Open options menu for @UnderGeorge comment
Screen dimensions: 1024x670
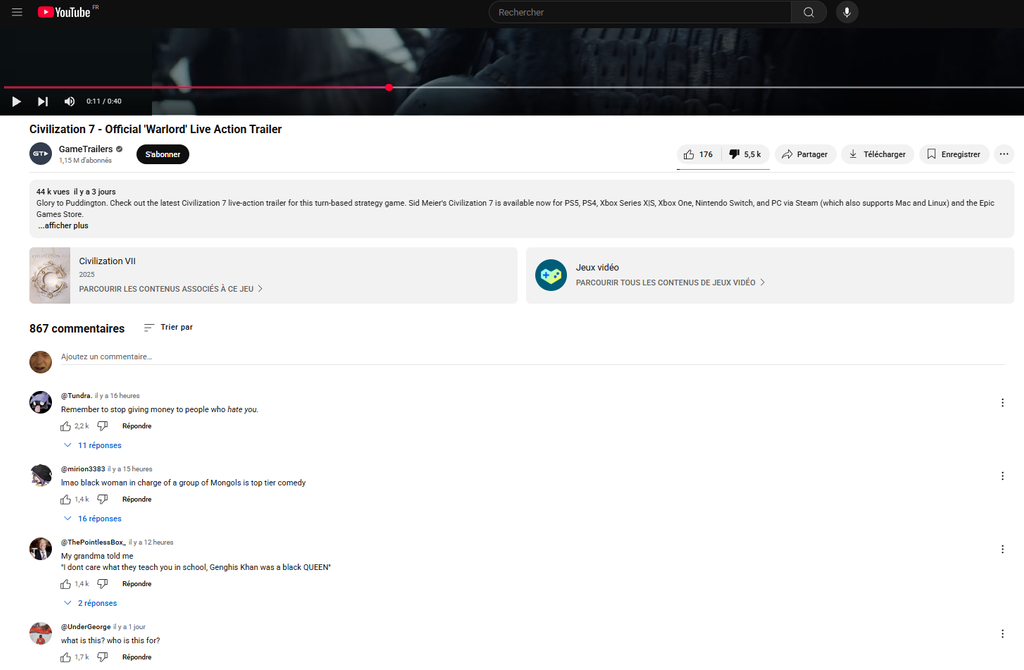coord(1002,634)
